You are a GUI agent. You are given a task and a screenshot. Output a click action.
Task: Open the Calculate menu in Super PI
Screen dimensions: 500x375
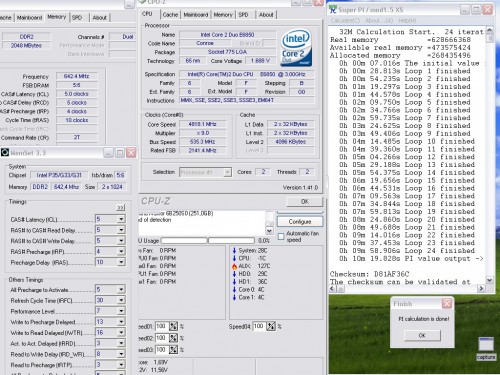[345, 21]
